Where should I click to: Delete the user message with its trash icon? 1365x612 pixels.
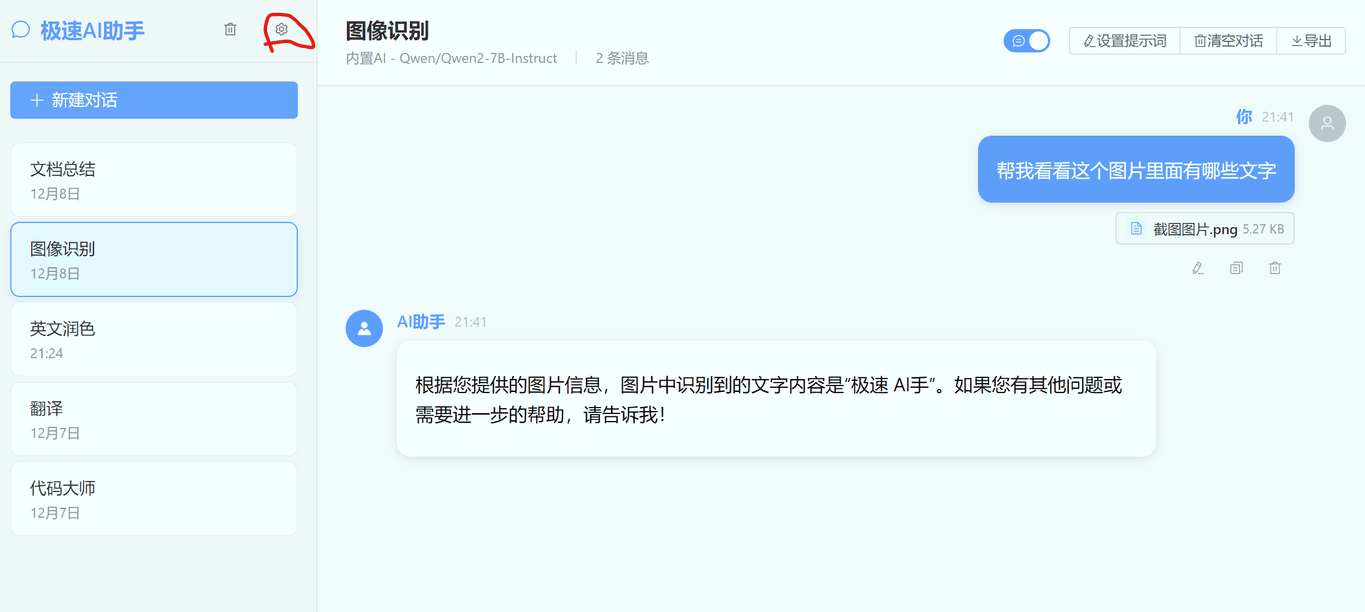point(1274,267)
